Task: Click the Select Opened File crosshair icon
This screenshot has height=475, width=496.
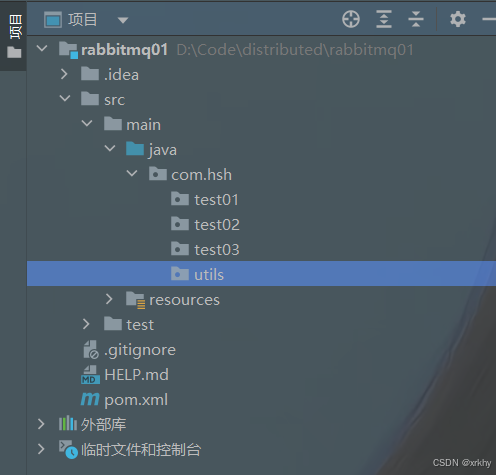Action: pyautogui.click(x=351, y=19)
